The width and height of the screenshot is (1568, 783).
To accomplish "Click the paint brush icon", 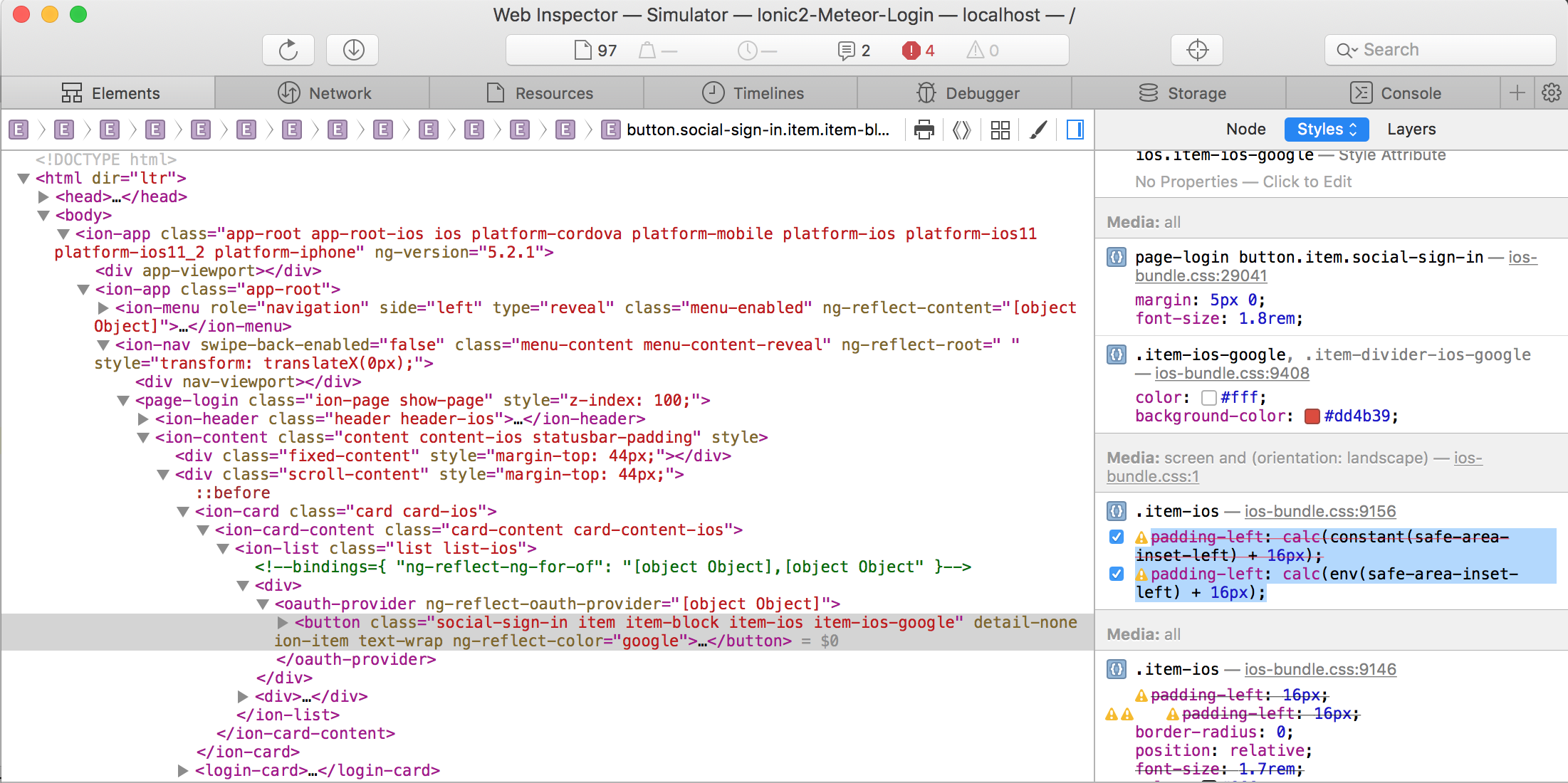I will coord(1038,130).
